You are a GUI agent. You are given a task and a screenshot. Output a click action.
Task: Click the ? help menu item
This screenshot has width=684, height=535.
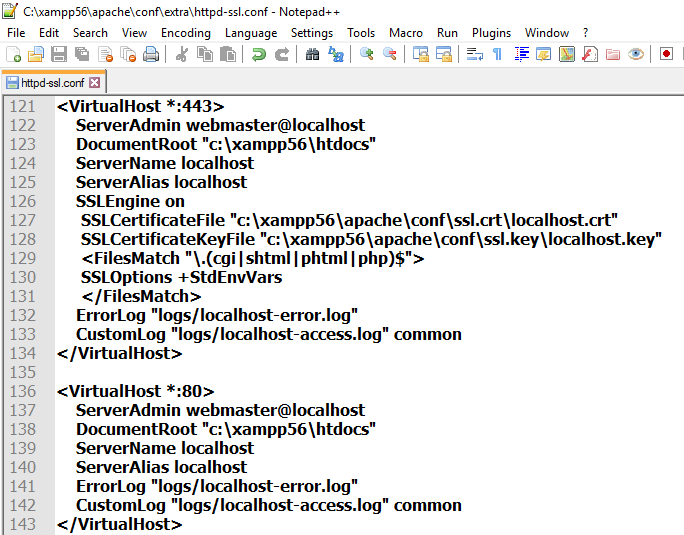[x=586, y=33]
